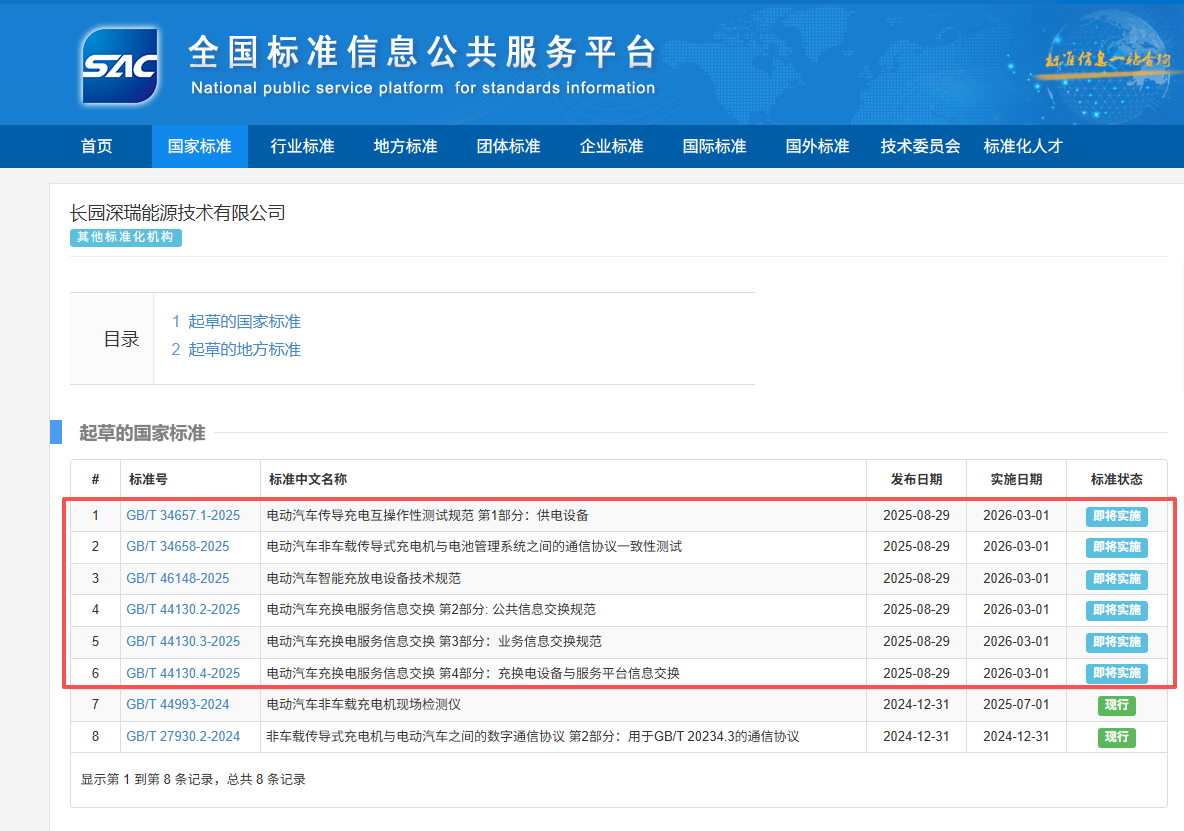
Task: View GB/T 44130.3-2025 standard details
Action: point(183,641)
